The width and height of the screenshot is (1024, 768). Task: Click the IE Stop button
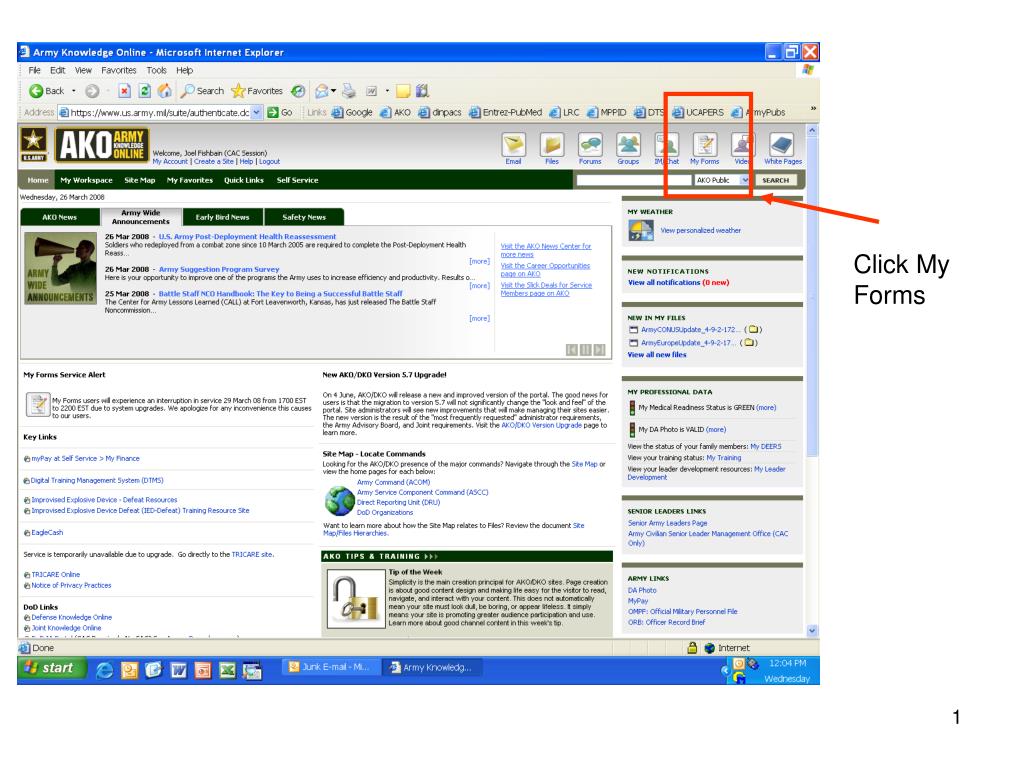coord(124,91)
